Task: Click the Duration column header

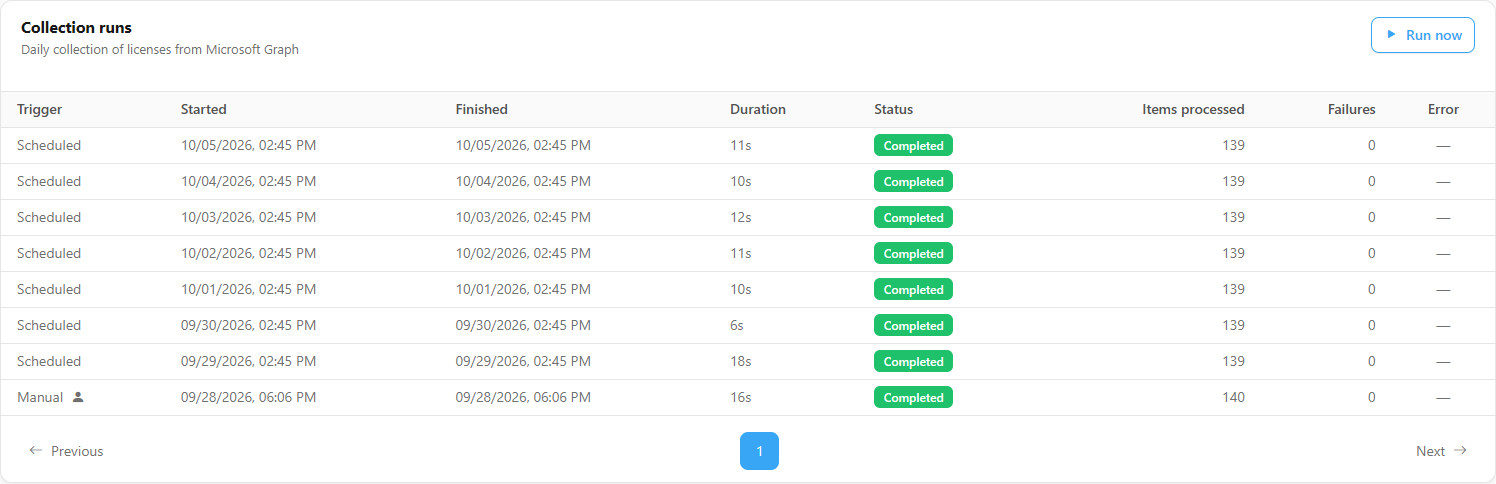Action: pyautogui.click(x=758, y=110)
